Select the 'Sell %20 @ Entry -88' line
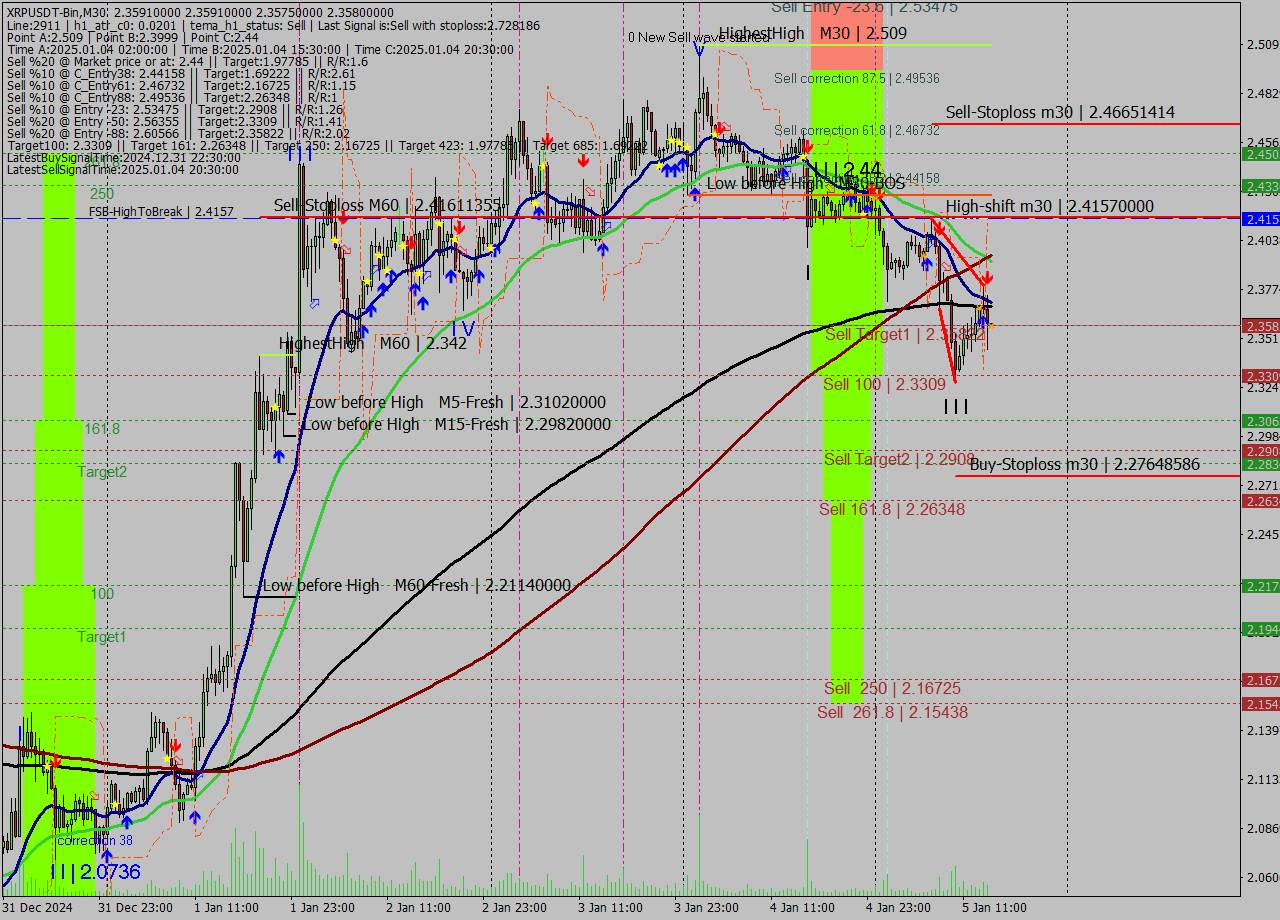Screen dimensions: 1280x920 [x=178, y=133]
